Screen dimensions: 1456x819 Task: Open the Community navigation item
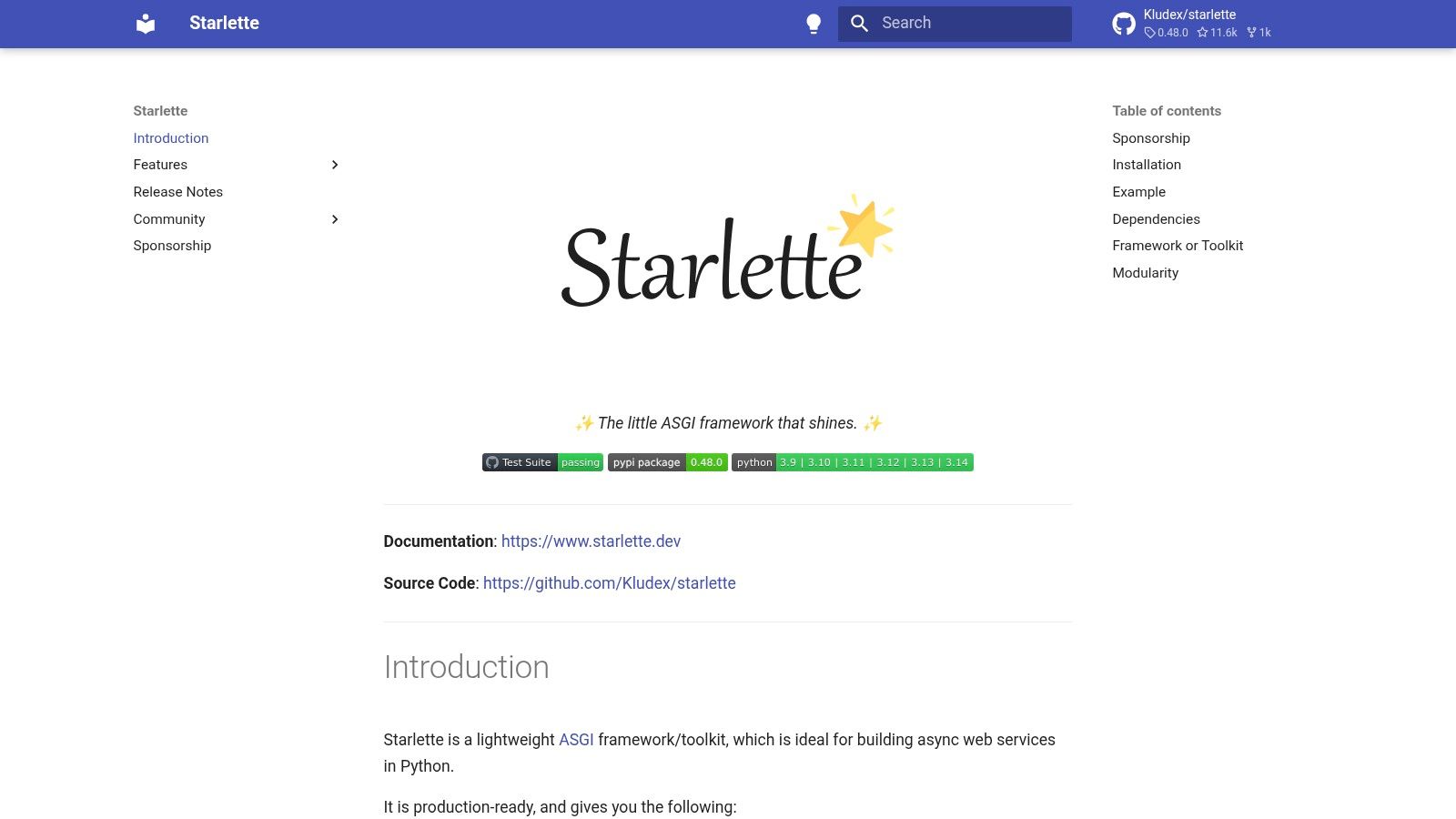[169, 219]
